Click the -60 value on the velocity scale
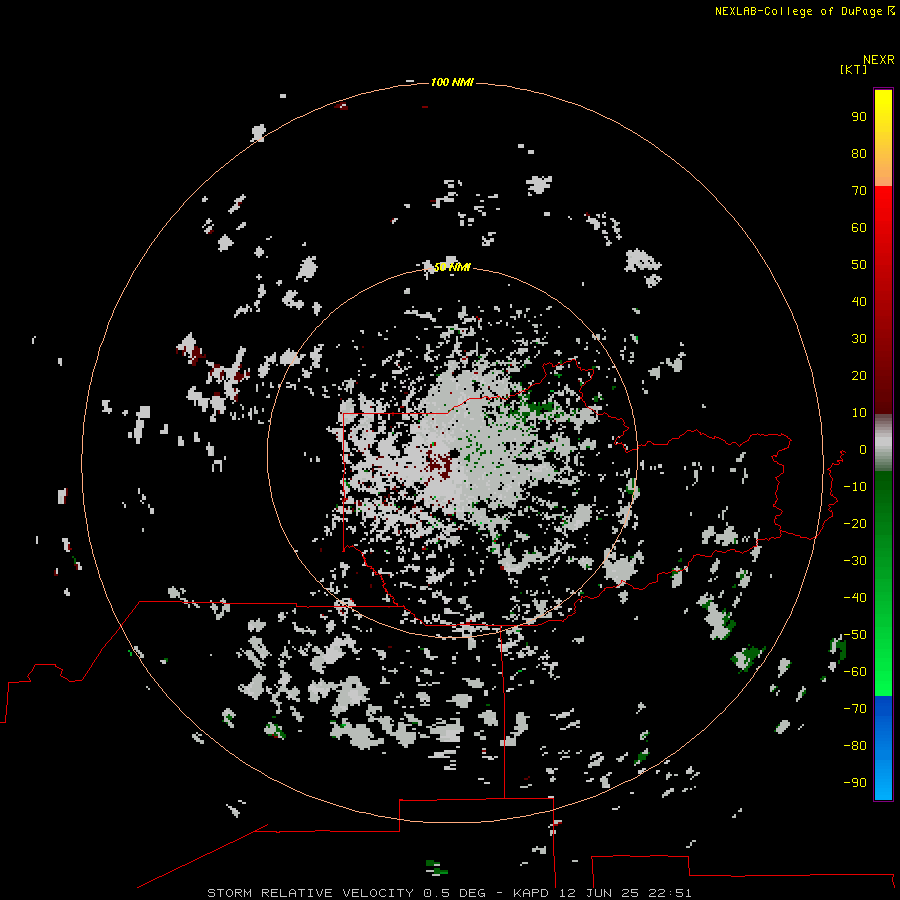 pyautogui.click(x=855, y=672)
